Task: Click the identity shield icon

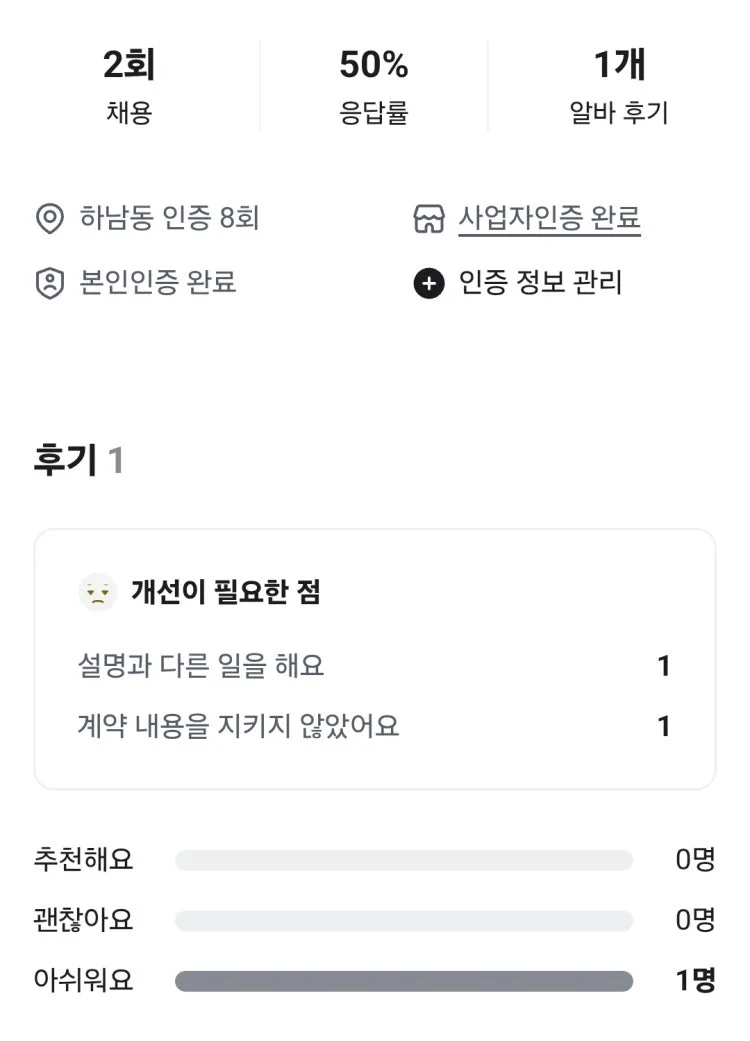Action: click(49, 283)
